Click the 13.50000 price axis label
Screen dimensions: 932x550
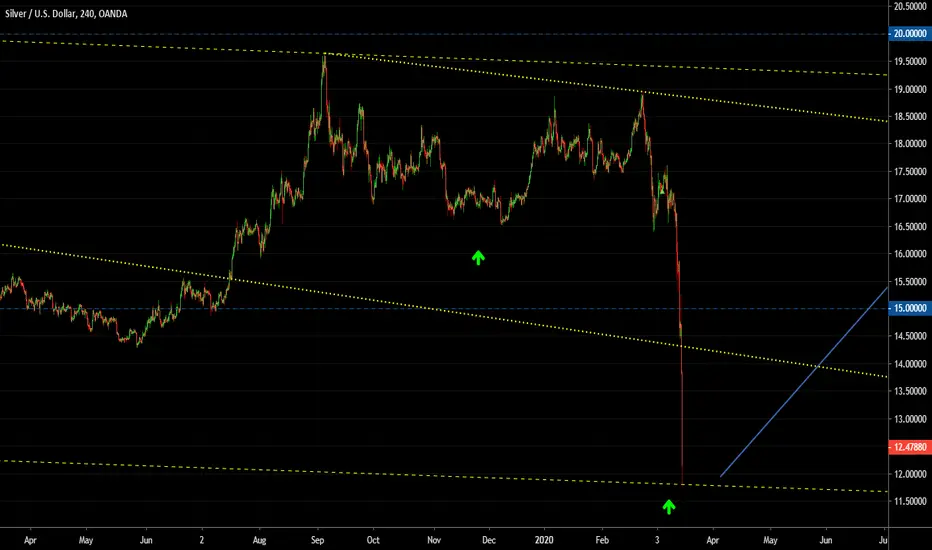pyautogui.click(x=910, y=391)
